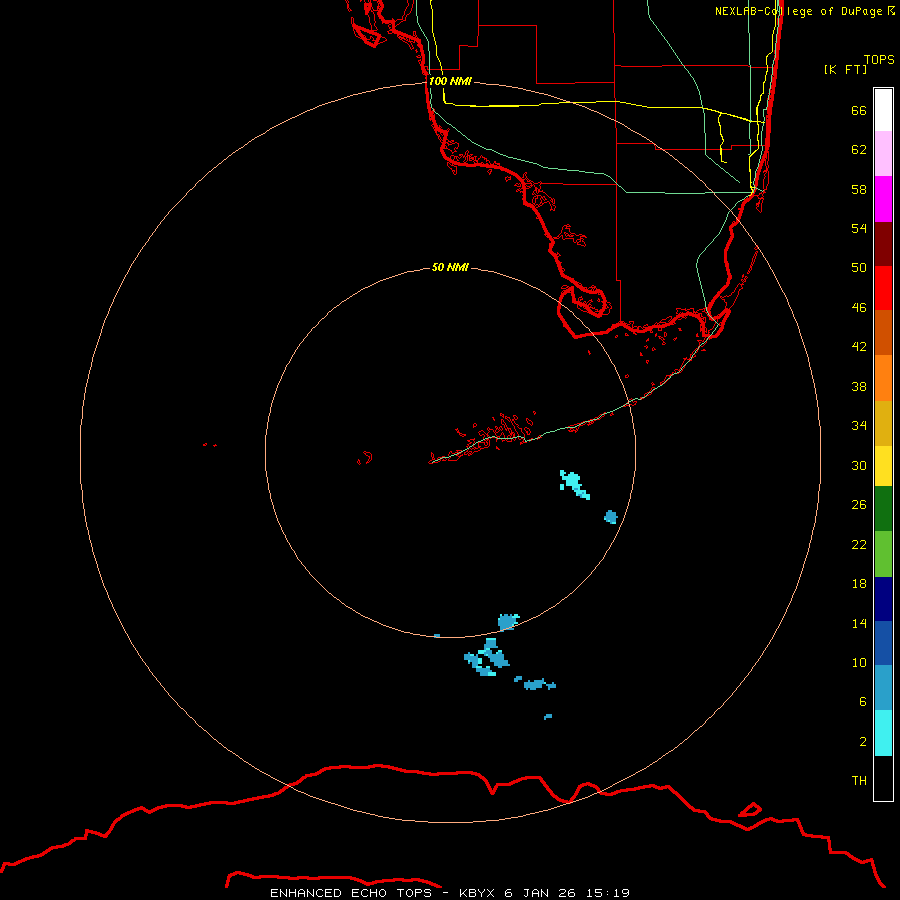Click the navy swatch near 18
900x900 pixels.
[883, 599]
